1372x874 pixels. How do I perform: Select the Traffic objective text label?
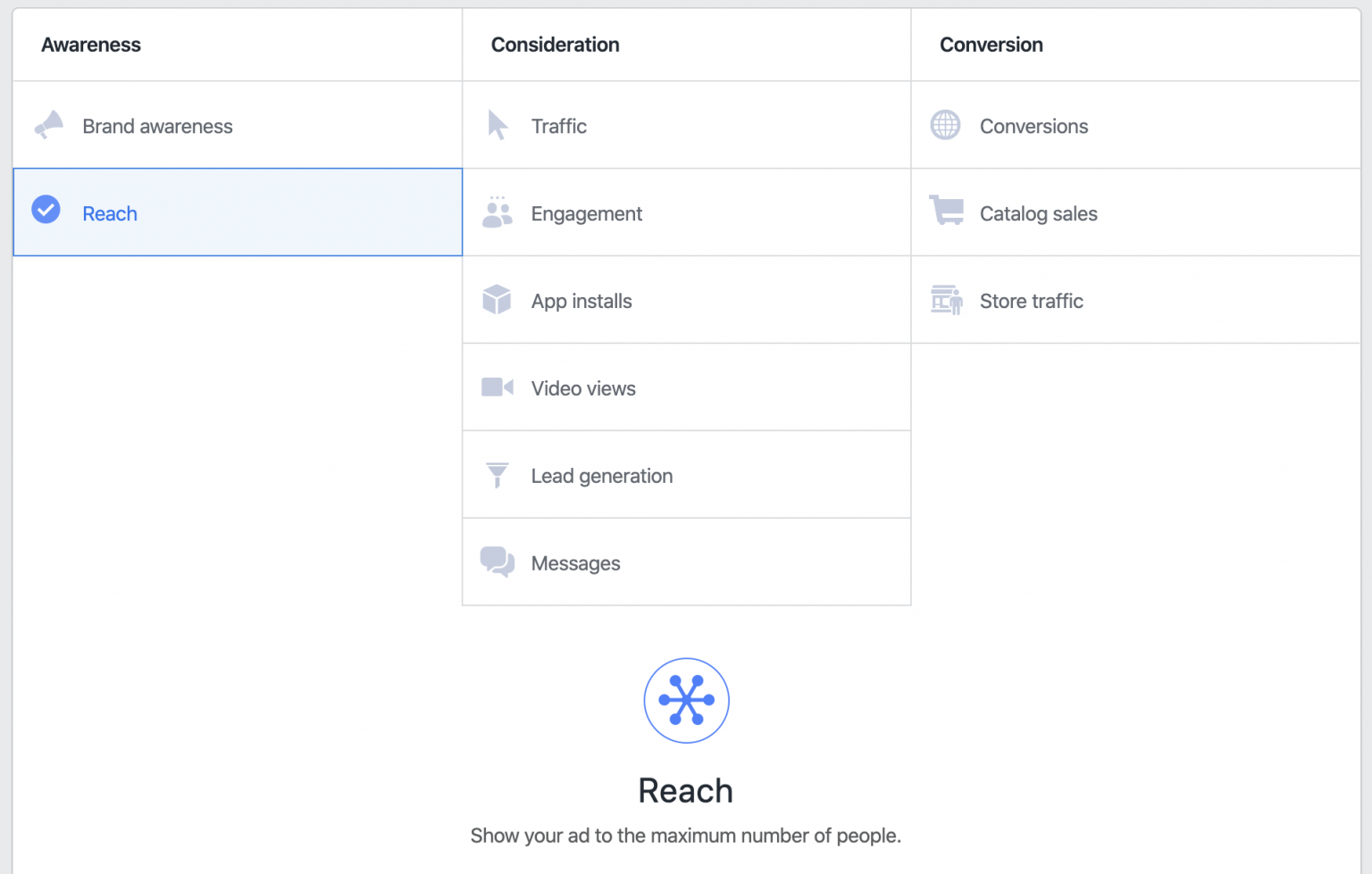click(x=559, y=126)
